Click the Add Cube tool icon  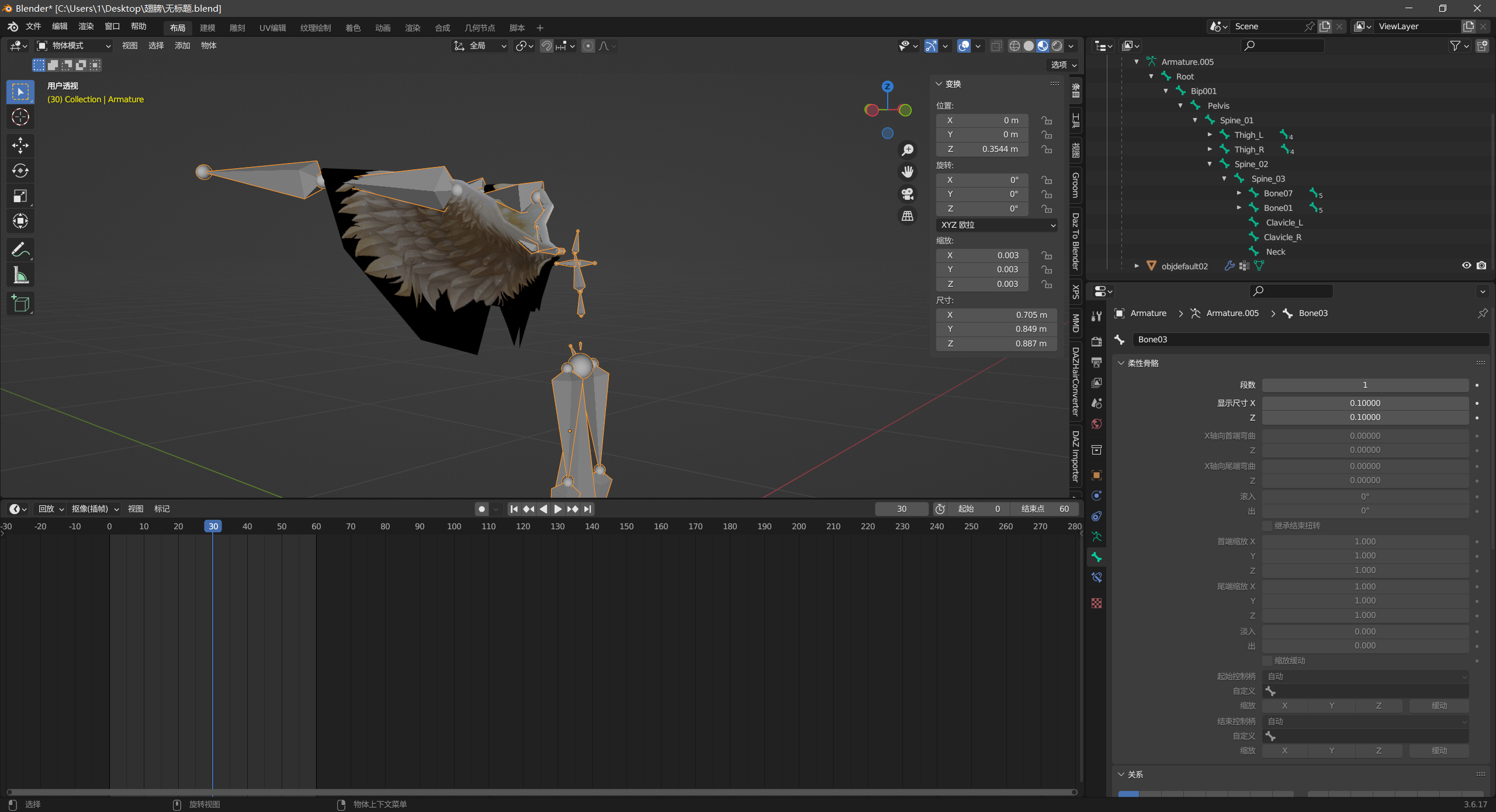(x=20, y=304)
